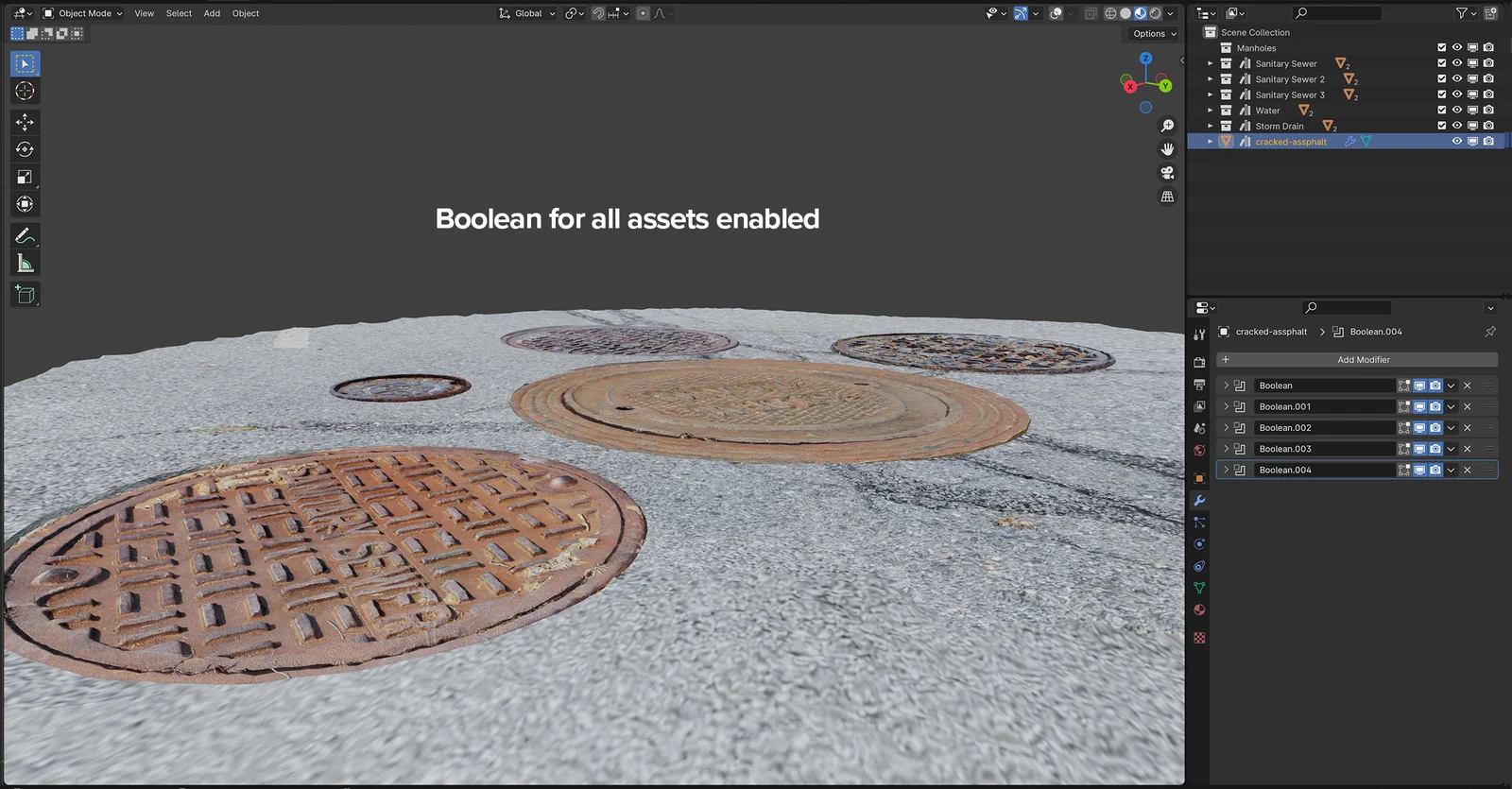This screenshot has height=789, width=1512.
Task: Open the outliner filter dropdown
Action: tap(1465, 13)
